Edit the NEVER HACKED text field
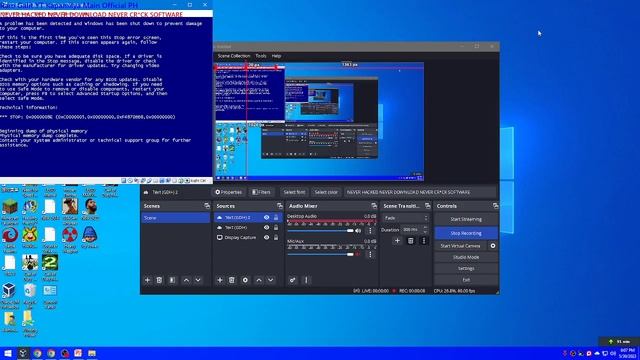This screenshot has width=640, height=360. [x=420, y=192]
